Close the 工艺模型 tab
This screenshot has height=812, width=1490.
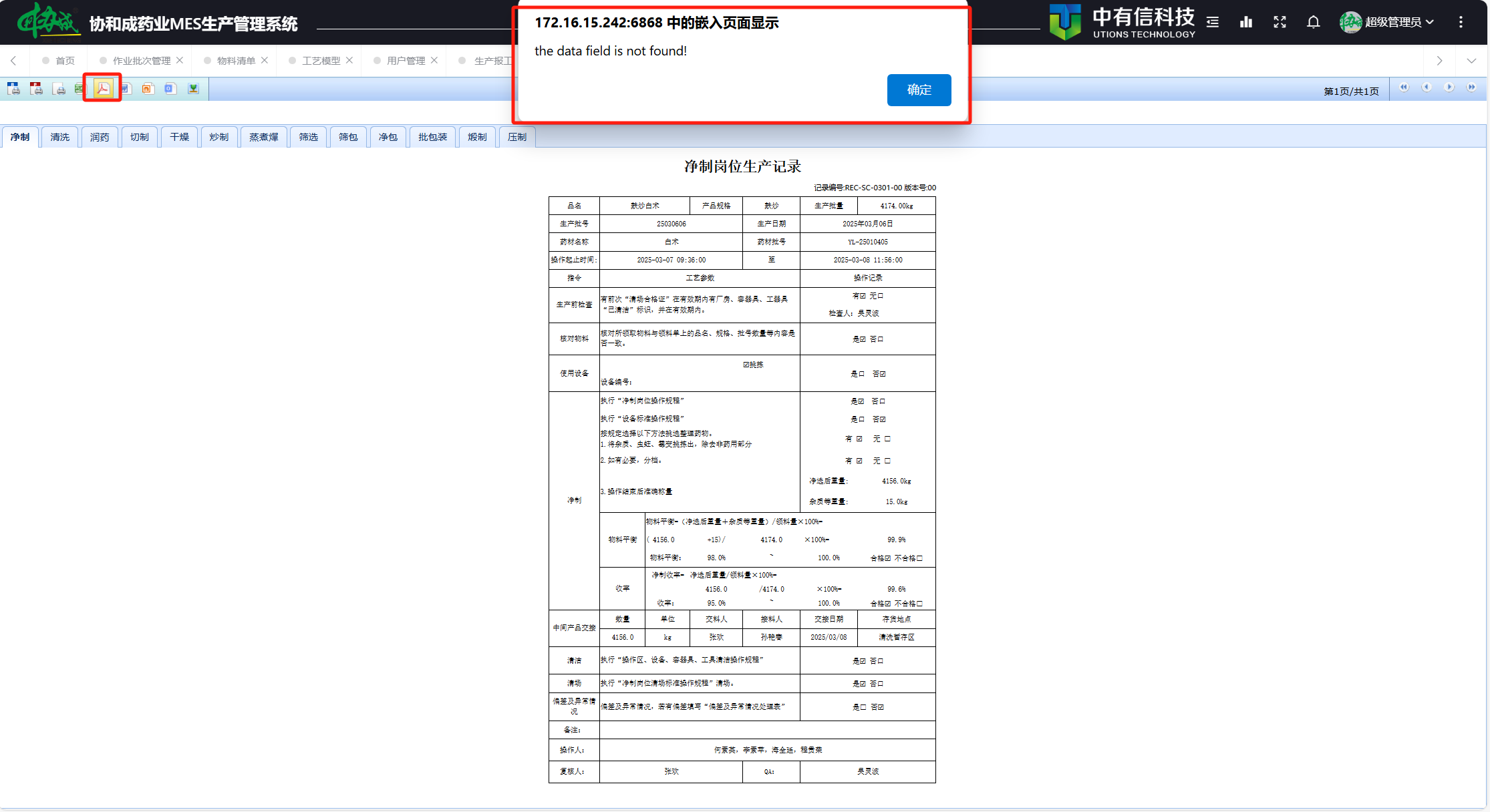coord(349,60)
